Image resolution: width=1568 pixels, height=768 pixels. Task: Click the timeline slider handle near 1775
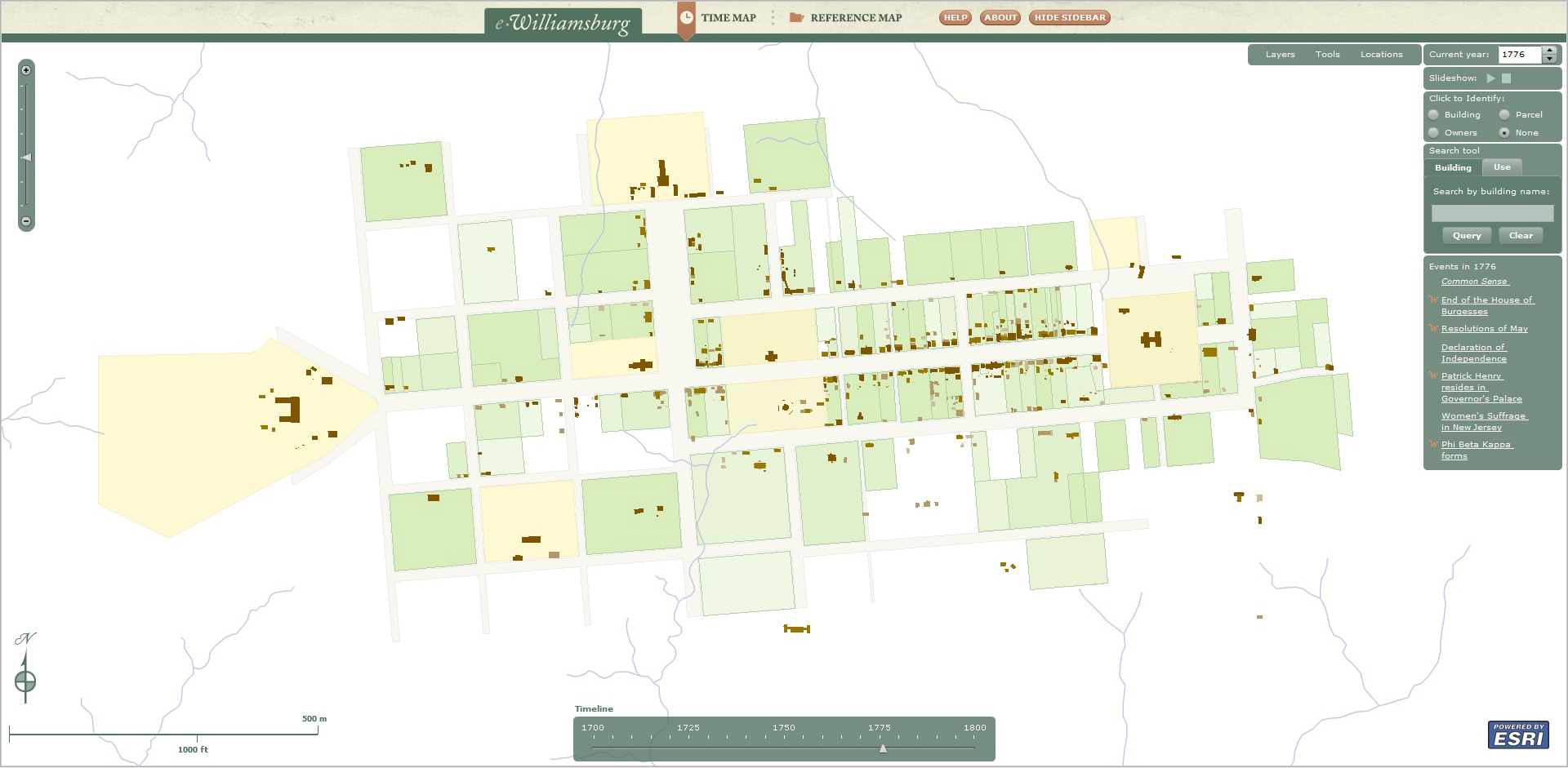[x=883, y=748]
